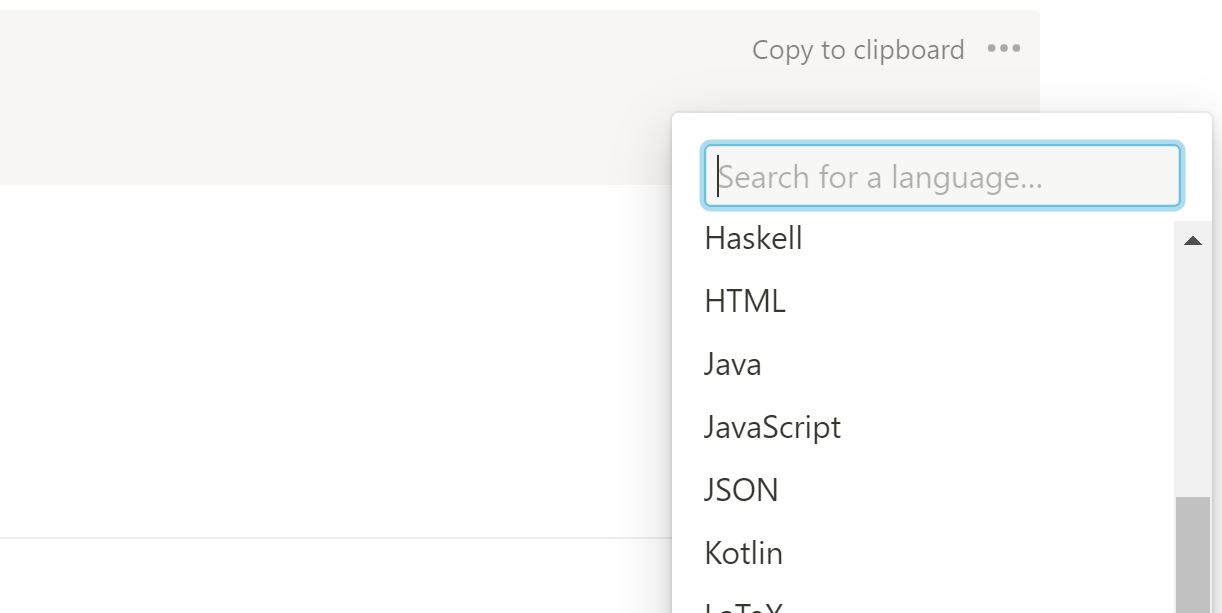Choose Kotlin from the language options
Image resolution: width=1222 pixels, height=613 pixels.
[744, 553]
